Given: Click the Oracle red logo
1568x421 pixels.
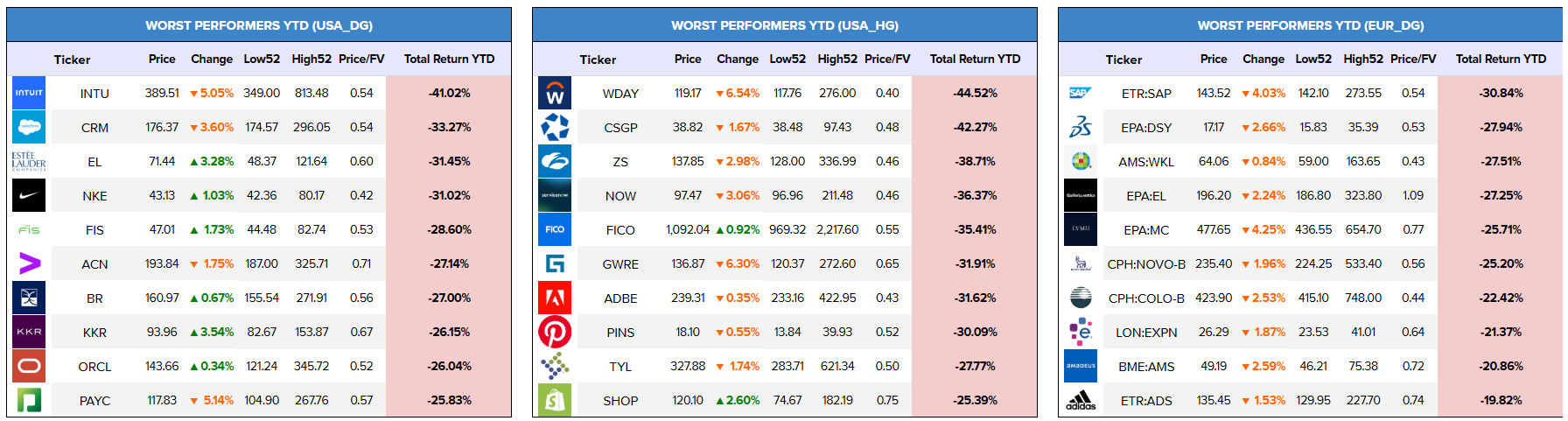Looking at the screenshot, I should click(29, 366).
